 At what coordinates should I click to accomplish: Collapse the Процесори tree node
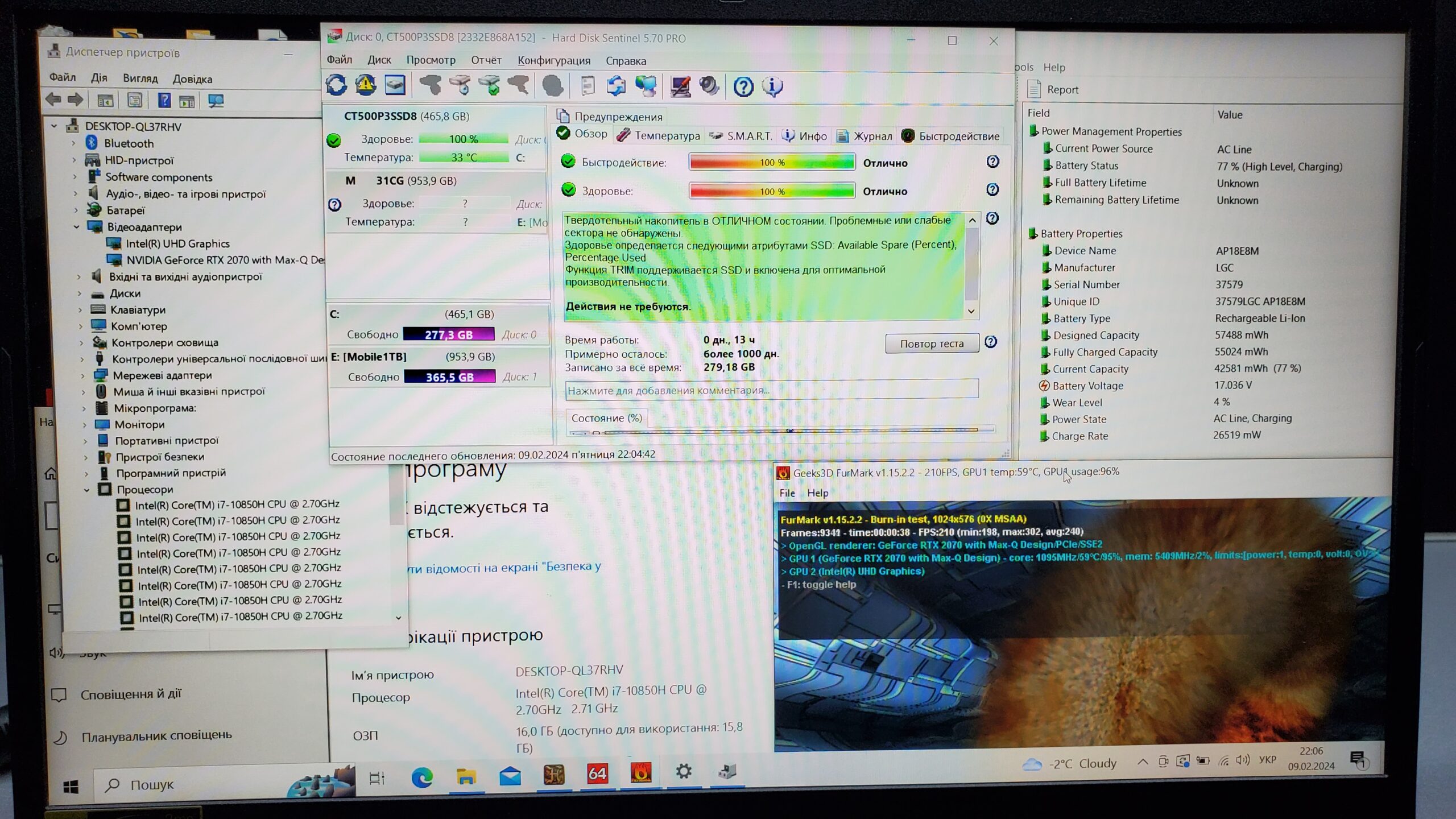tap(87, 490)
